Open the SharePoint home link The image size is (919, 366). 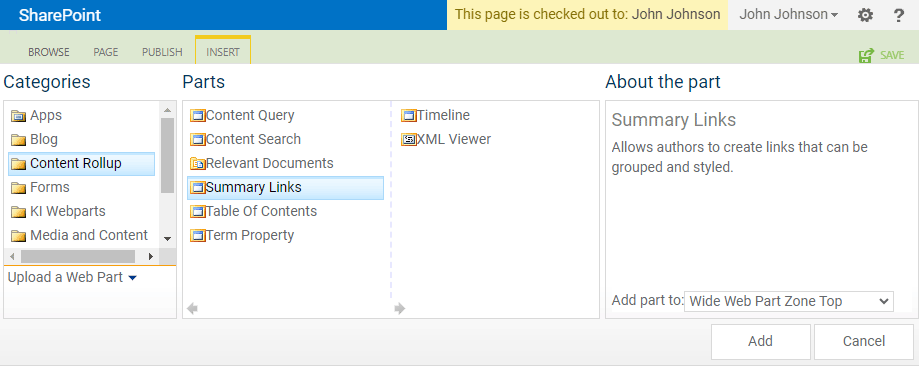click(x=60, y=15)
